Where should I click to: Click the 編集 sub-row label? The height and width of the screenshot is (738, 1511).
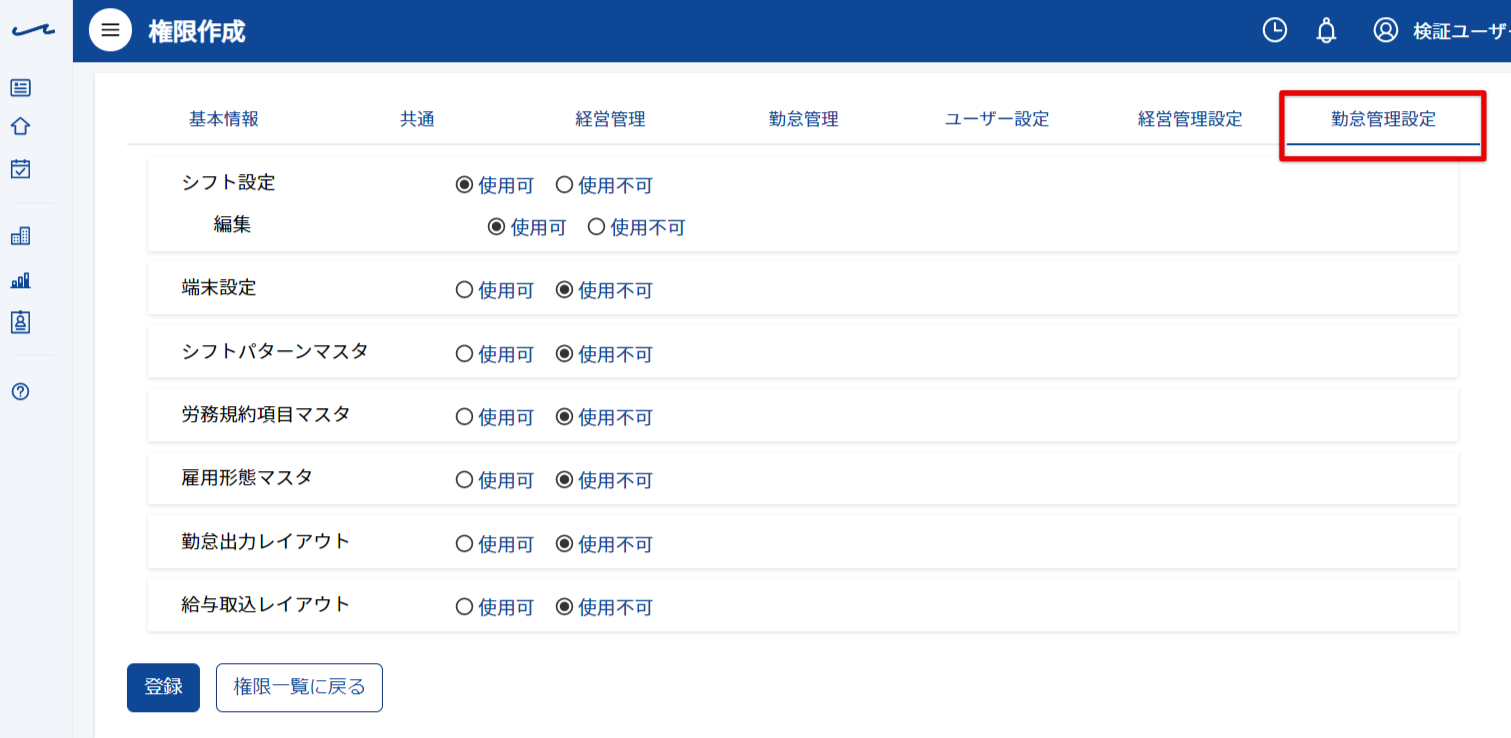point(232,225)
